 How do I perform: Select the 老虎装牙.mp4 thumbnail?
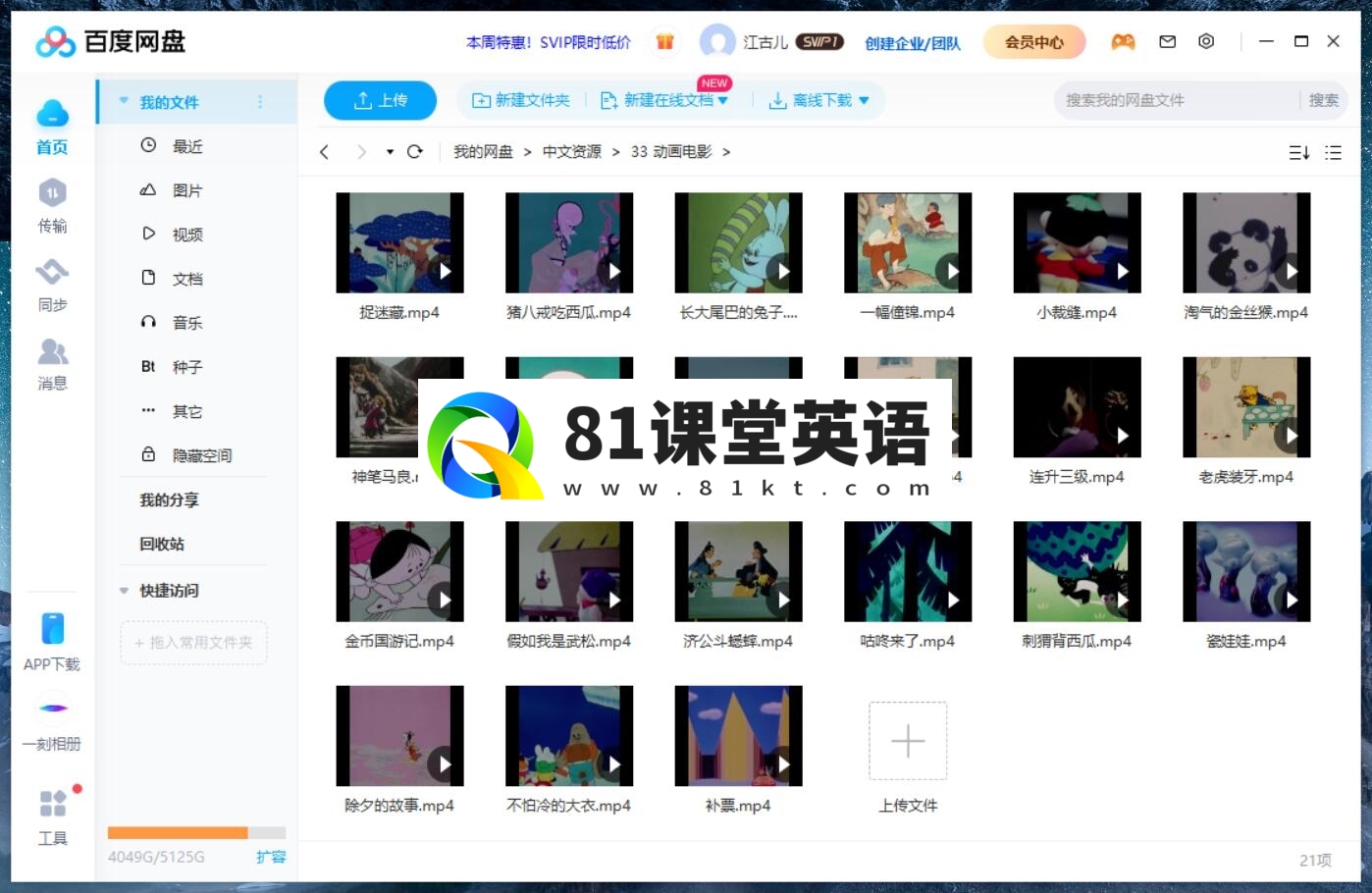pos(1246,407)
